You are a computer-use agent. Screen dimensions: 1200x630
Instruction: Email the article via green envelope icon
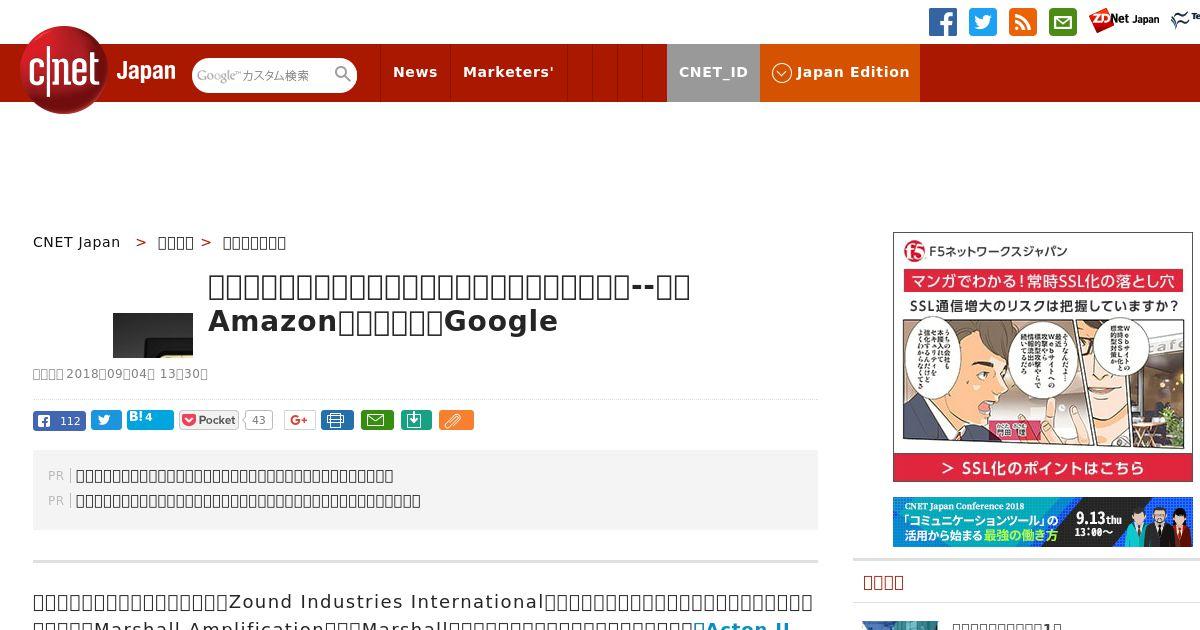pyautogui.click(x=377, y=420)
